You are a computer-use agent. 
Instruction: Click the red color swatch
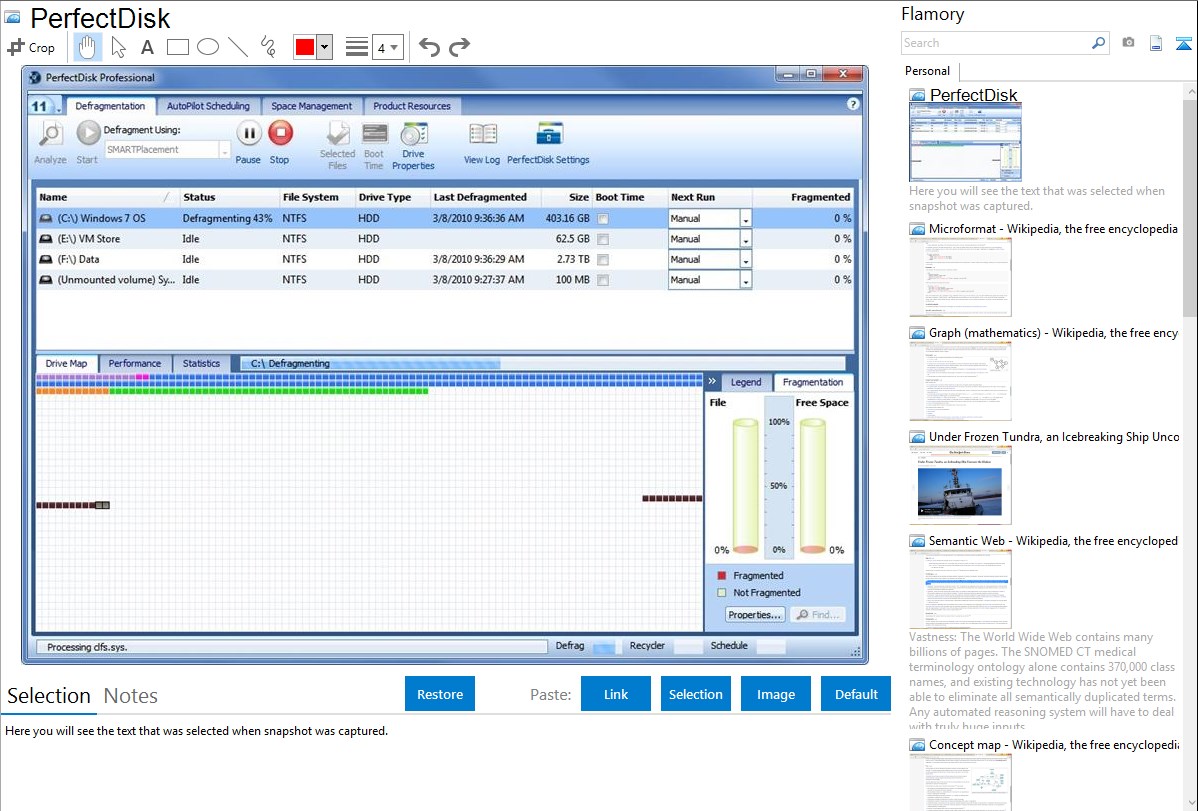click(x=304, y=47)
